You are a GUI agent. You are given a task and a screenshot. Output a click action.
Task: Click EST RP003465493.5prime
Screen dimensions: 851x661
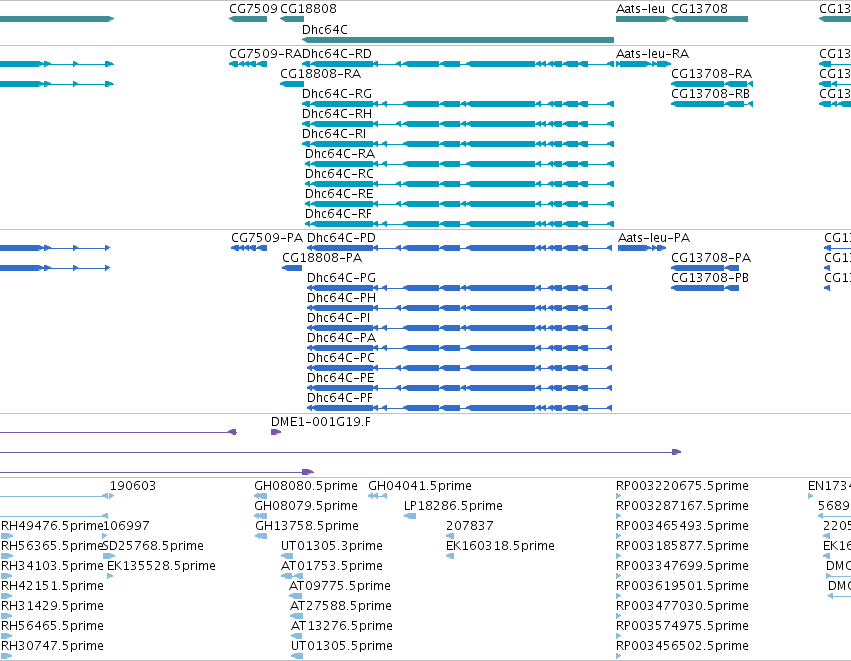682,526
